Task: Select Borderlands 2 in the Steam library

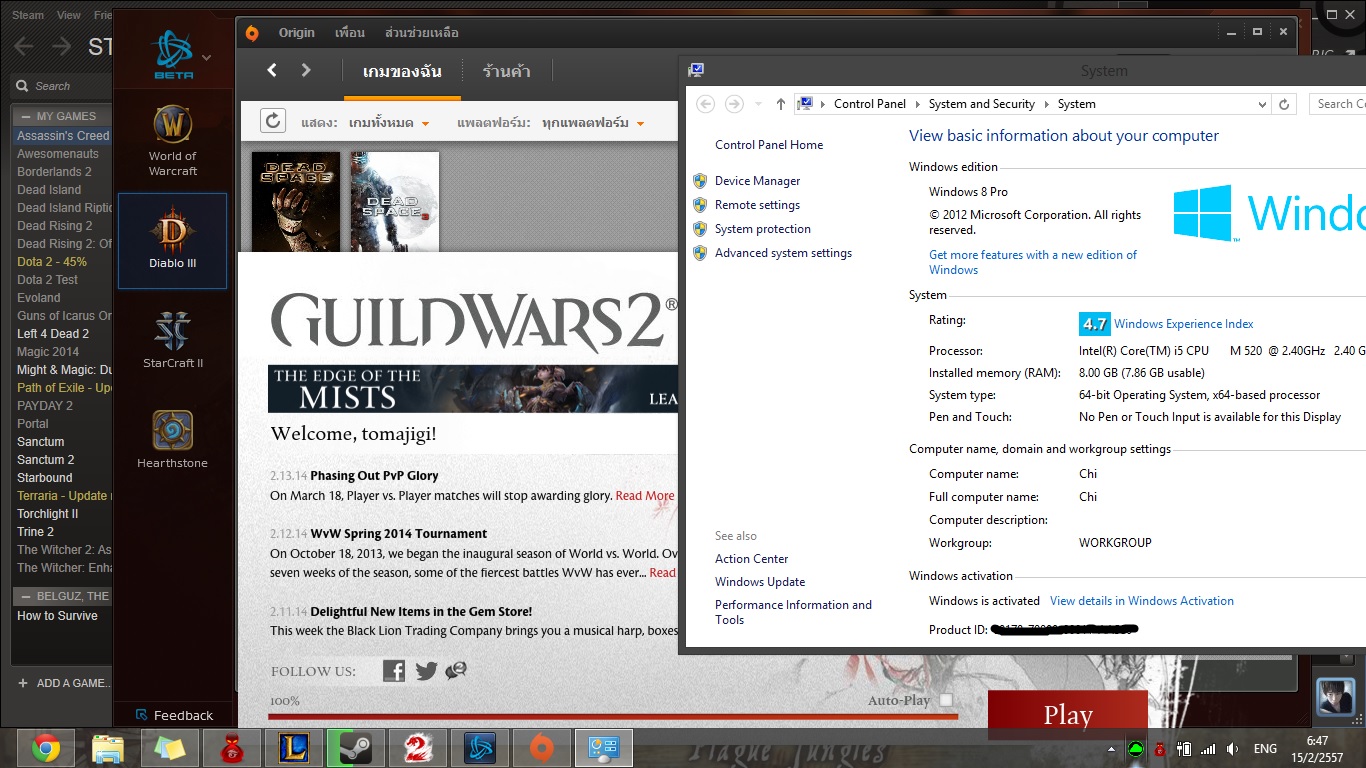Action: [54, 172]
